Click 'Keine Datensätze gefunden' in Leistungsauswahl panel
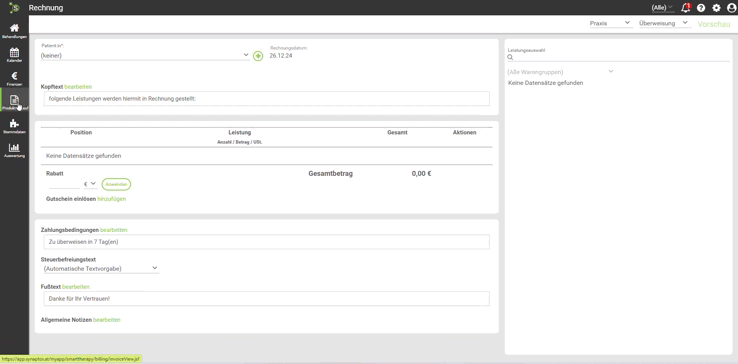This screenshot has width=738, height=364. [x=546, y=83]
